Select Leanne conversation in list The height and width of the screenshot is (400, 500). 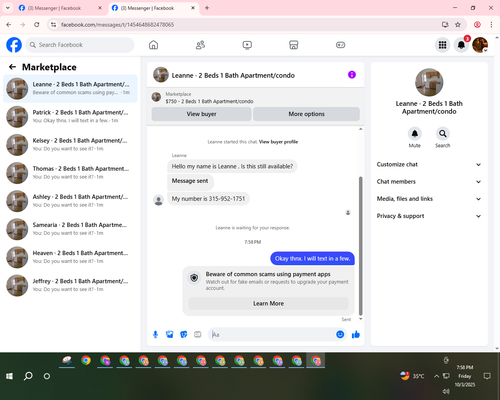coord(70,88)
